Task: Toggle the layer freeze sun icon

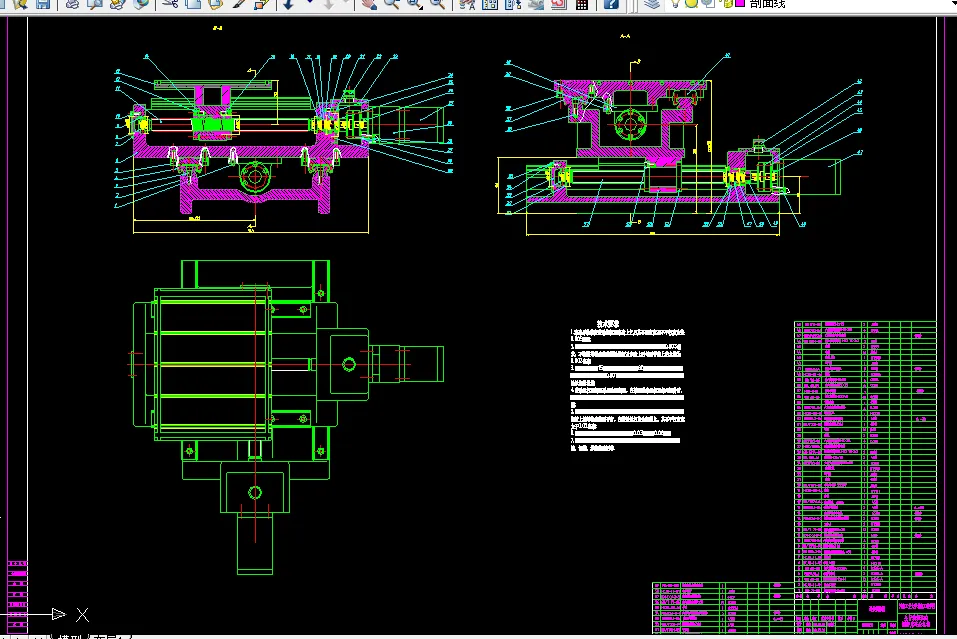Action: tap(692, 3)
